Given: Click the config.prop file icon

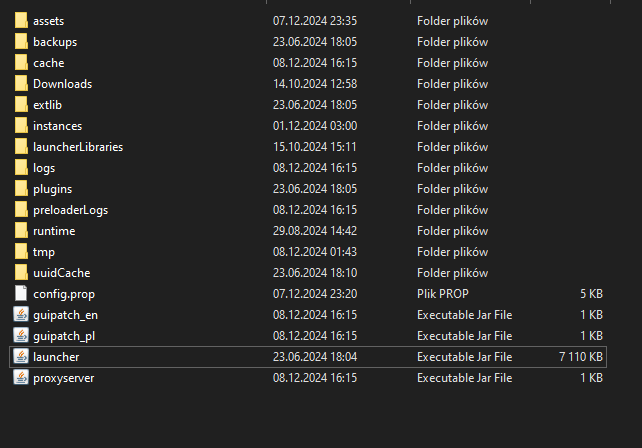Looking at the screenshot, I should 22,294.
